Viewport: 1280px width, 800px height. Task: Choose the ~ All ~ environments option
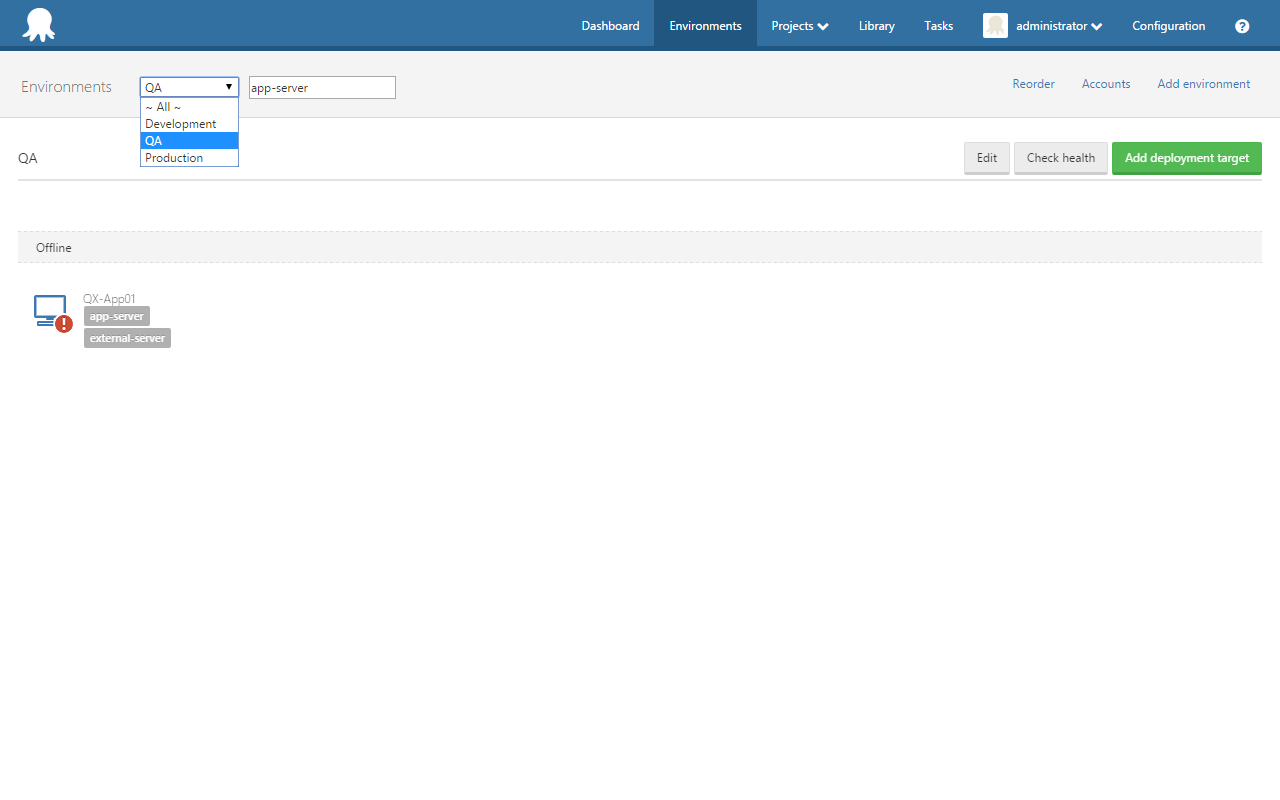tap(162, 107)
